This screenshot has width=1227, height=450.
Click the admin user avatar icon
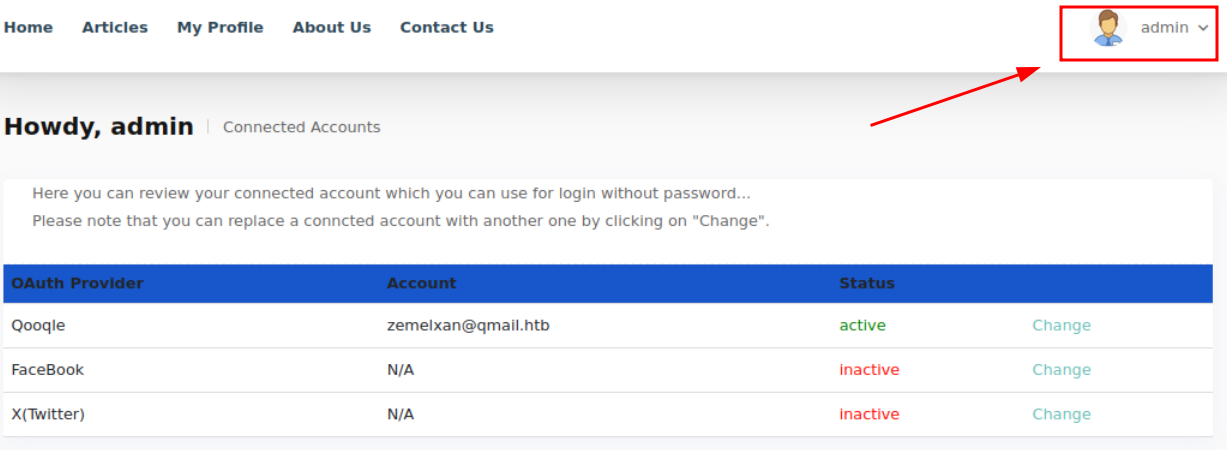(1107, 28)
